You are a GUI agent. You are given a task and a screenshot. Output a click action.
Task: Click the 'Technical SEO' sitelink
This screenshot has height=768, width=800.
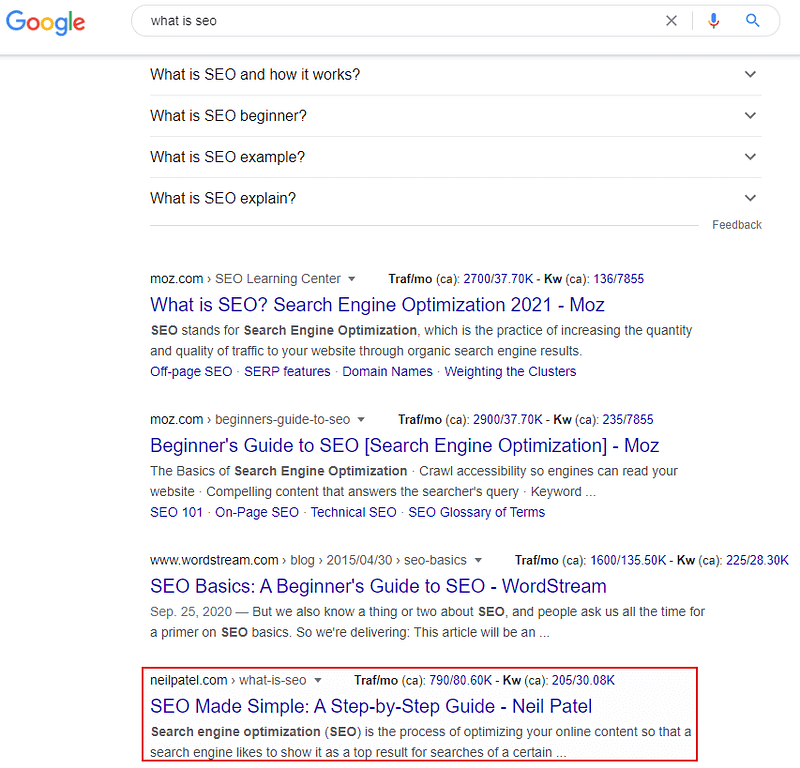click(x=353, y=512)
